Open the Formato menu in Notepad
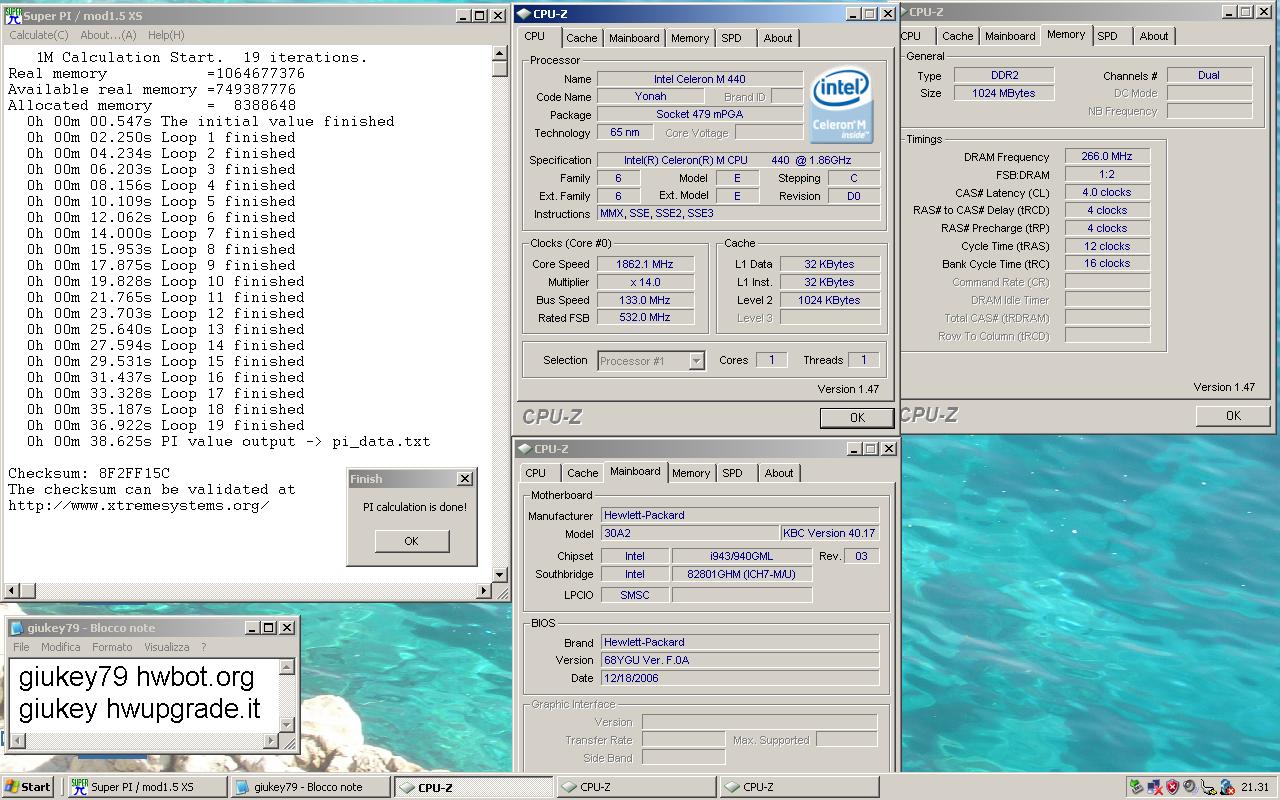The height and width of the screenshot is (800, 1280). coord(112,647)
